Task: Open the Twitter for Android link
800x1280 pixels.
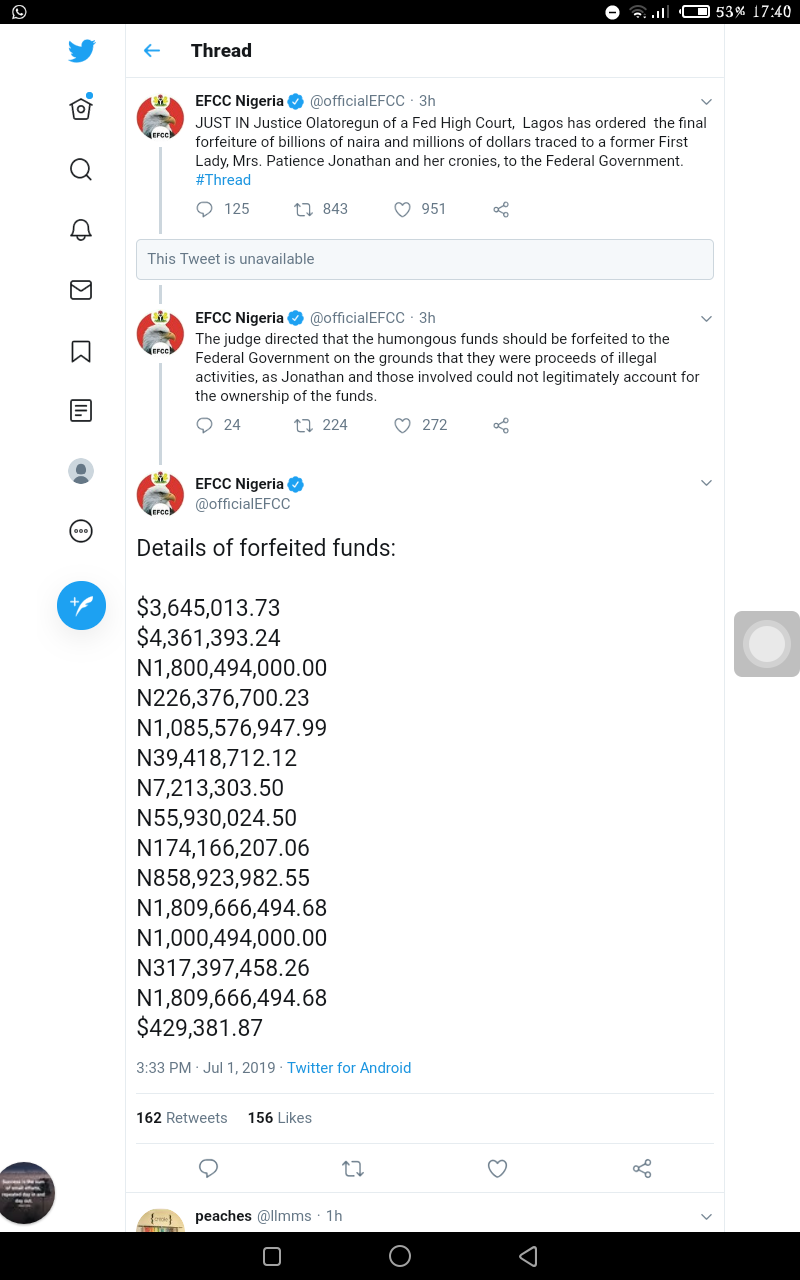Action: pos(349,1068)
